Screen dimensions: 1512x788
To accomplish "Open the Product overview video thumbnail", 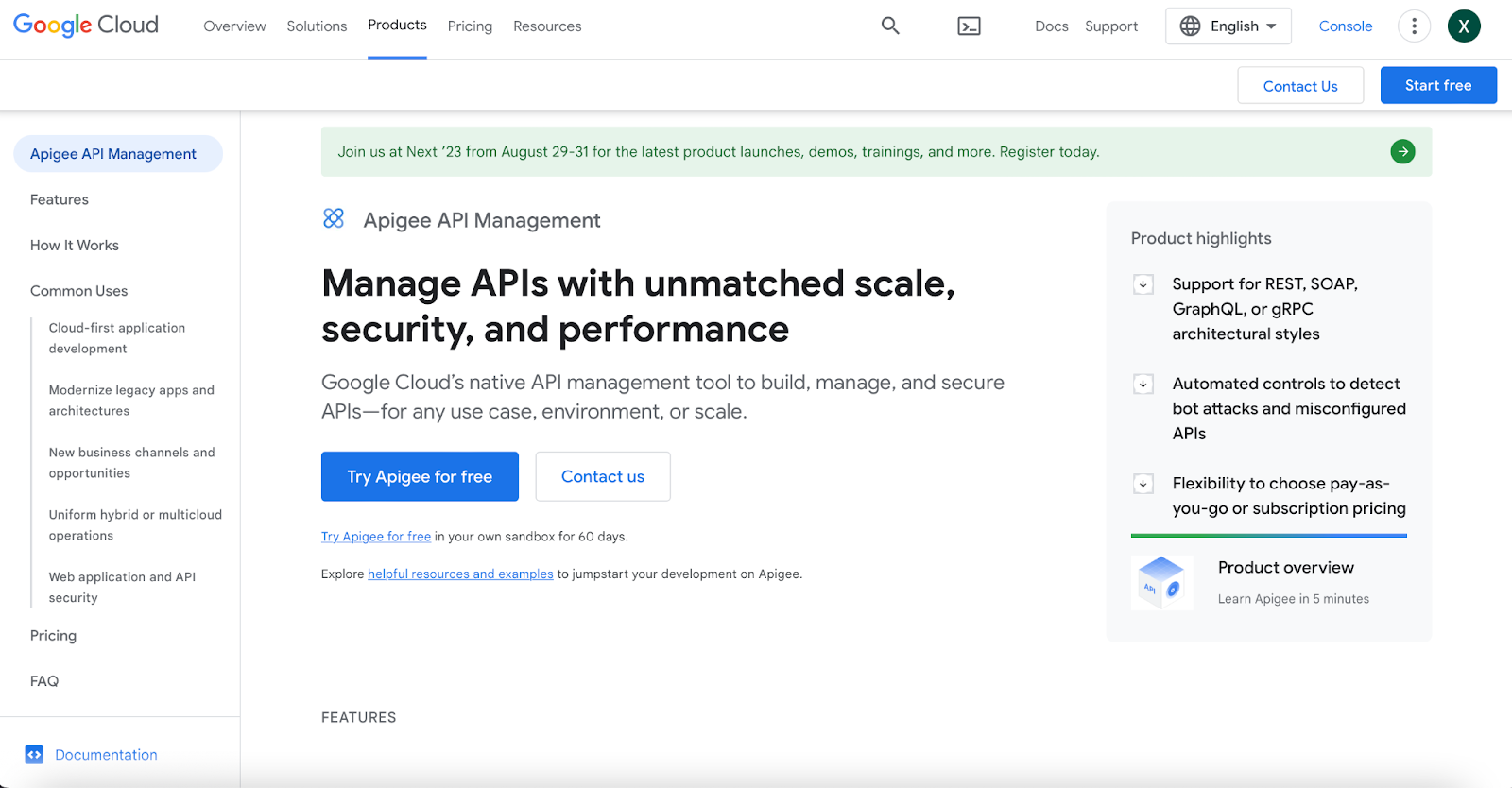I will click(x=1162, y=583).
